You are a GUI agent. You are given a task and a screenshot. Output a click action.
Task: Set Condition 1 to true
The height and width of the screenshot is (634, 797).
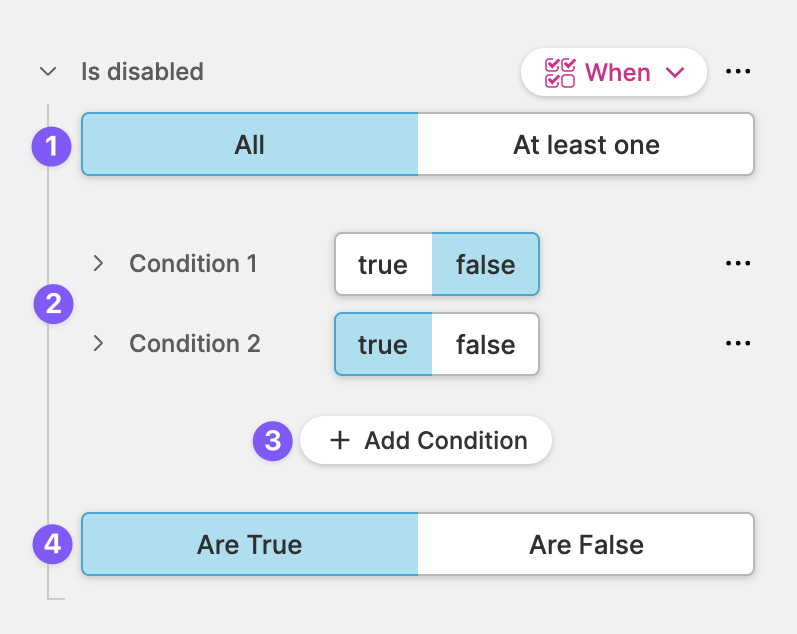(x=383, y=265)
